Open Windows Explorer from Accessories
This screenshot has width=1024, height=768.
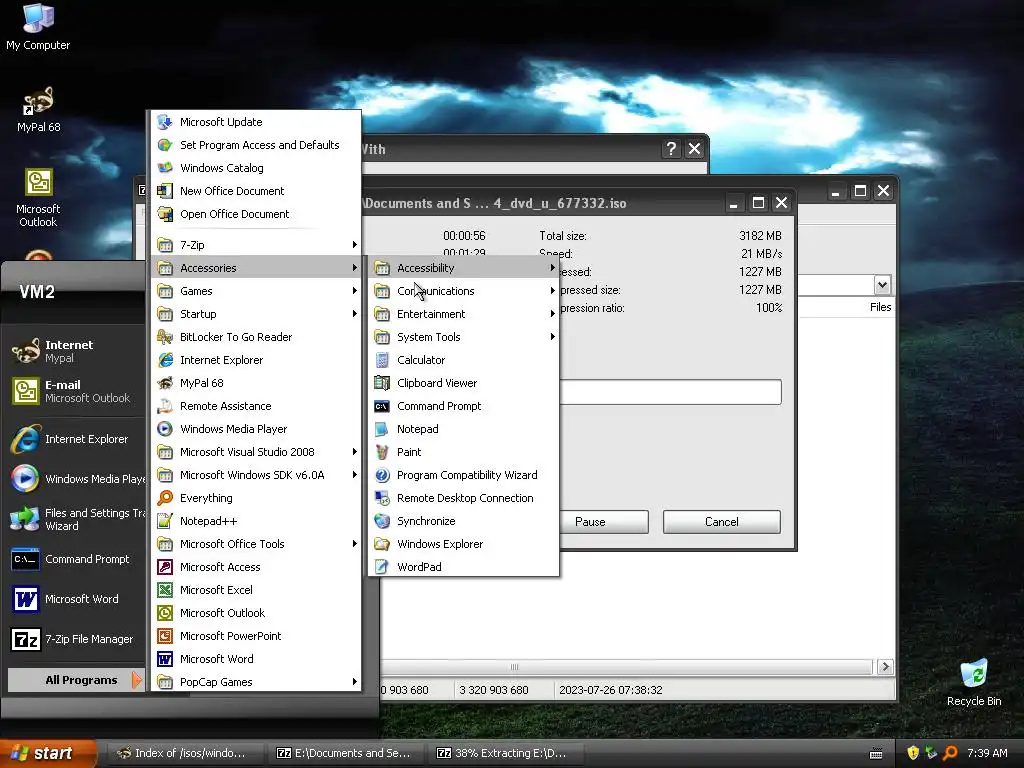[x=464, y=544]
